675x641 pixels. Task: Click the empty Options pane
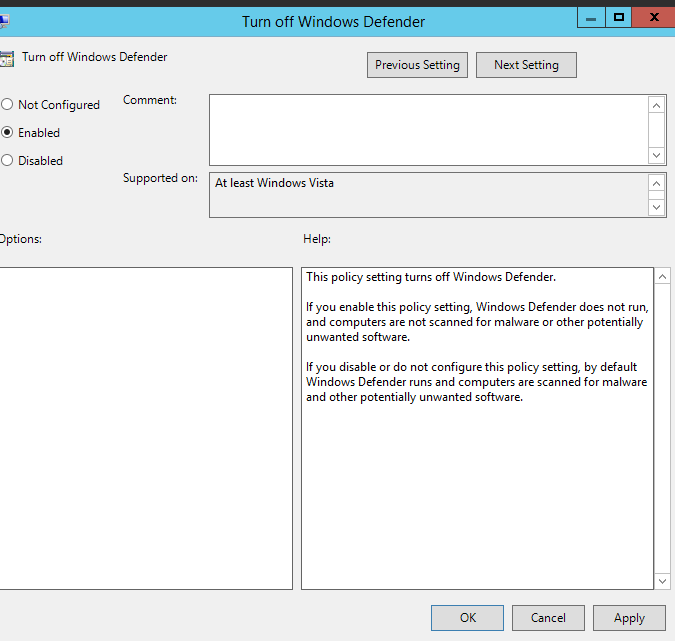point(146,428)
